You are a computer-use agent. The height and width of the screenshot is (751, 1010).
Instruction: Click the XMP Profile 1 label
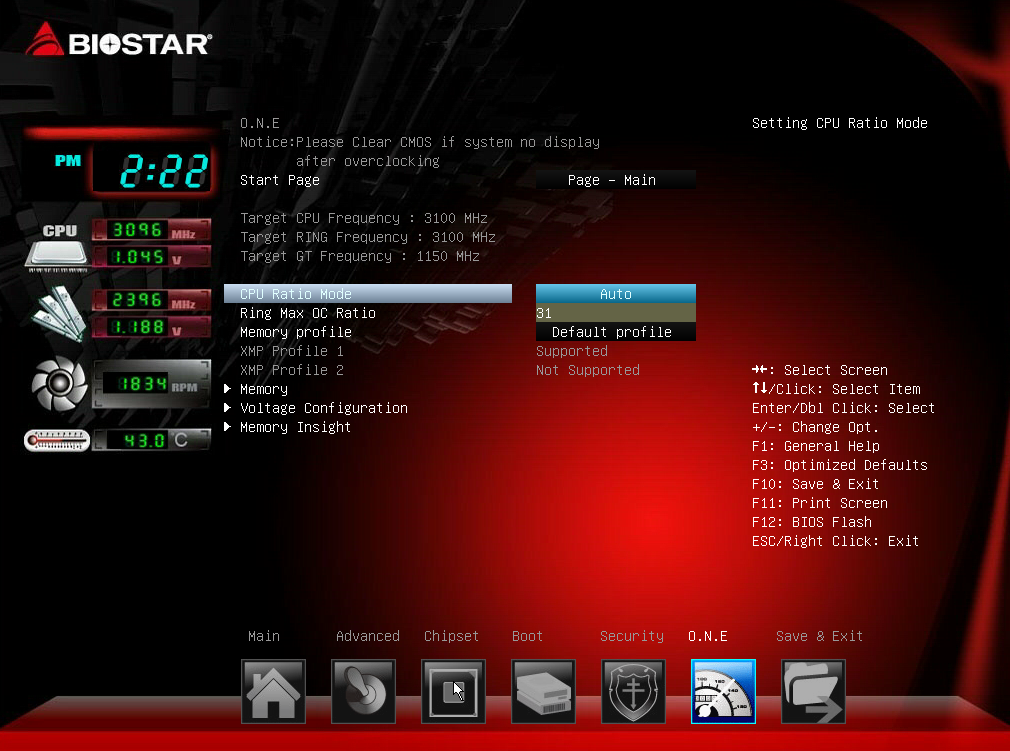(292, 351)
